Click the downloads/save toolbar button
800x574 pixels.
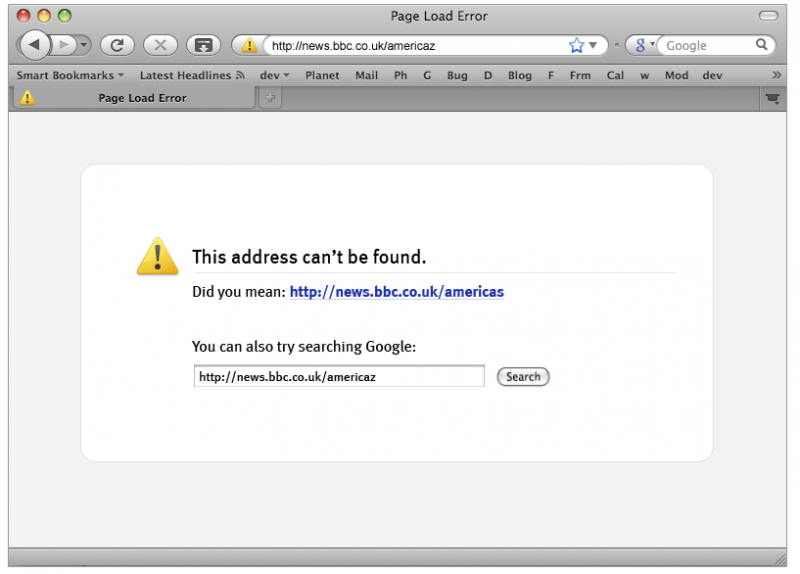click(204, 45)
